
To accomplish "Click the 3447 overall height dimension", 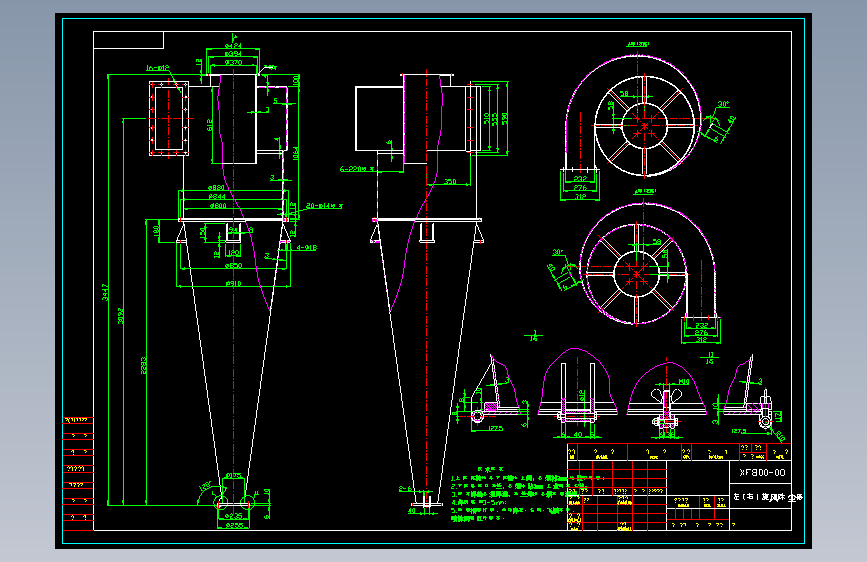I will click(105, 292).
